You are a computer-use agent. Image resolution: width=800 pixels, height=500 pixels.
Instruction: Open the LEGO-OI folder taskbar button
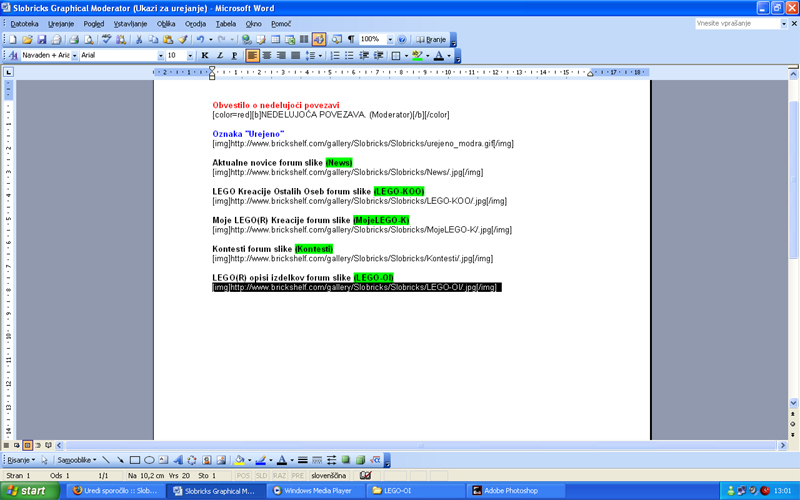coord(416,490)
